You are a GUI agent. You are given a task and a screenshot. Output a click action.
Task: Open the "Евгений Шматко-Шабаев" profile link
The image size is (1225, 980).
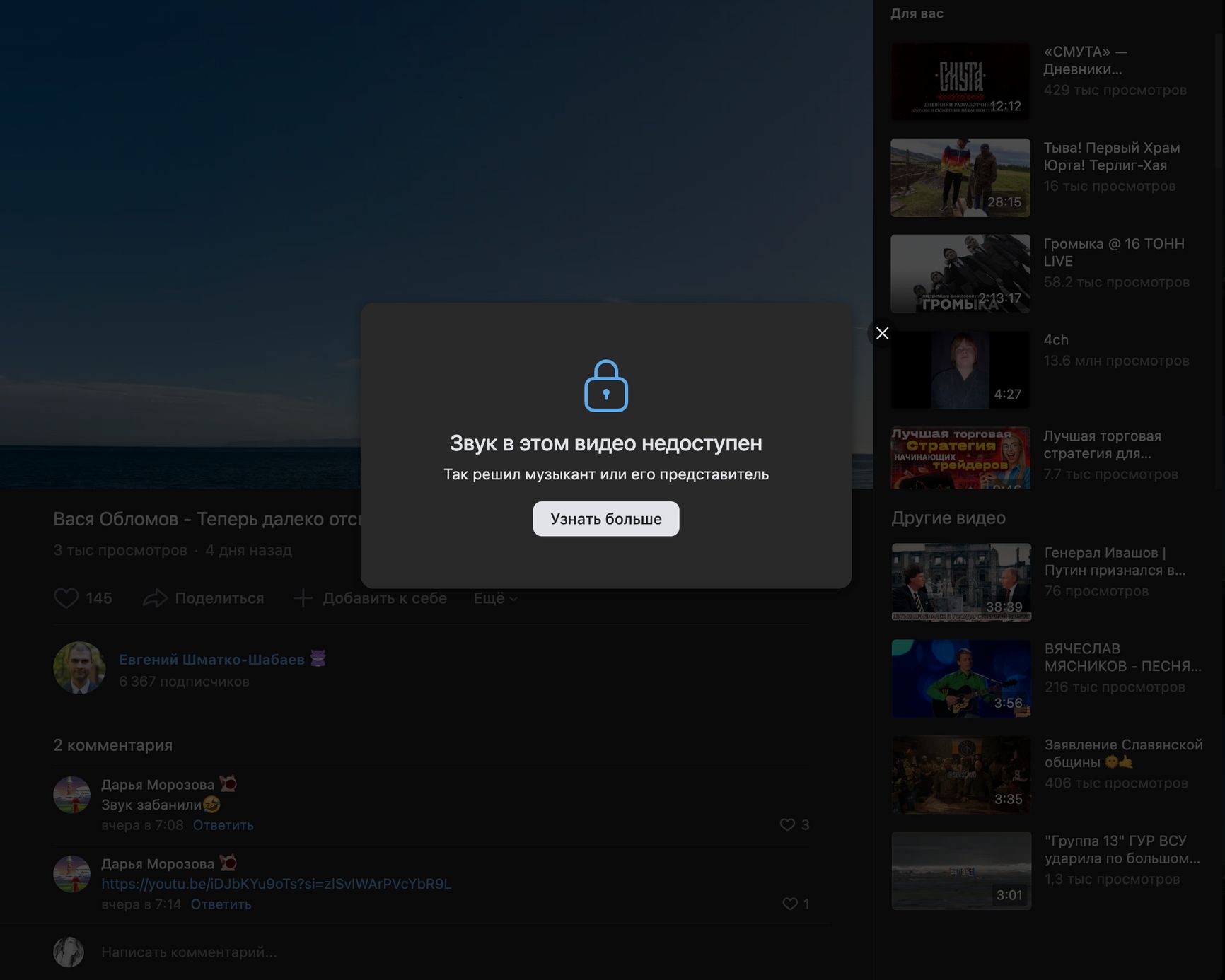(x=211, y=659)
